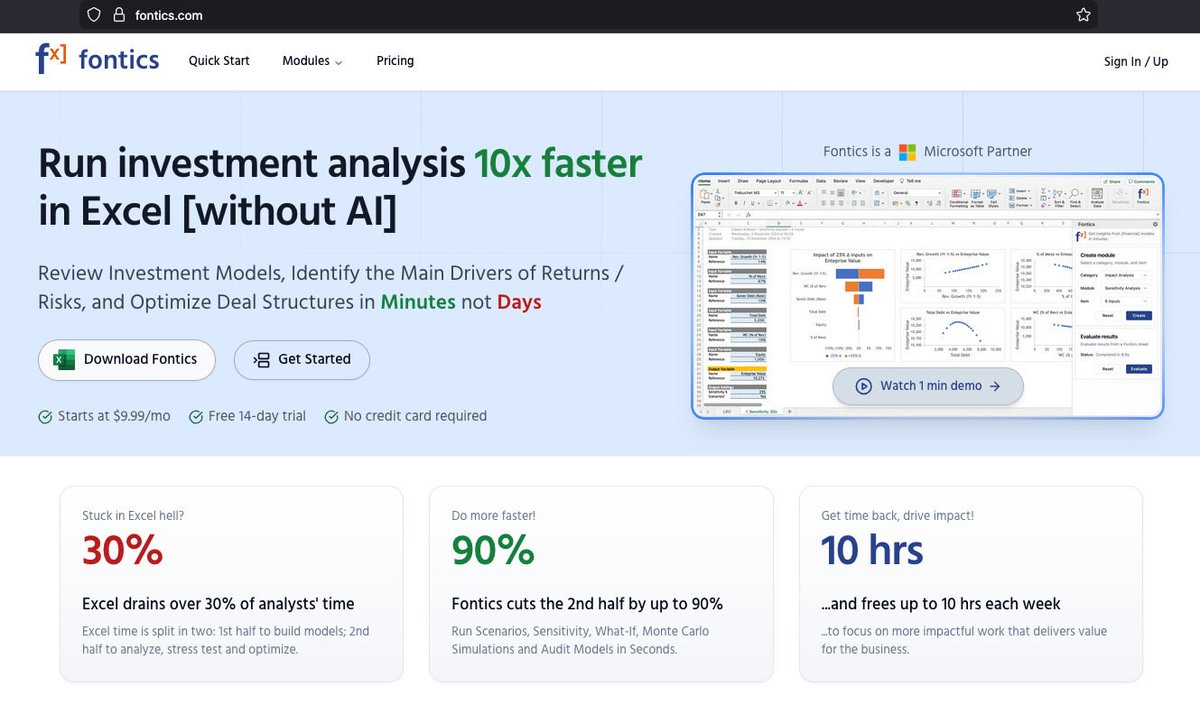Click 'Excel drains over 30% of analysts' time' heading
The width and height of the screenshot is (1200, 705).
pos(218,604)
